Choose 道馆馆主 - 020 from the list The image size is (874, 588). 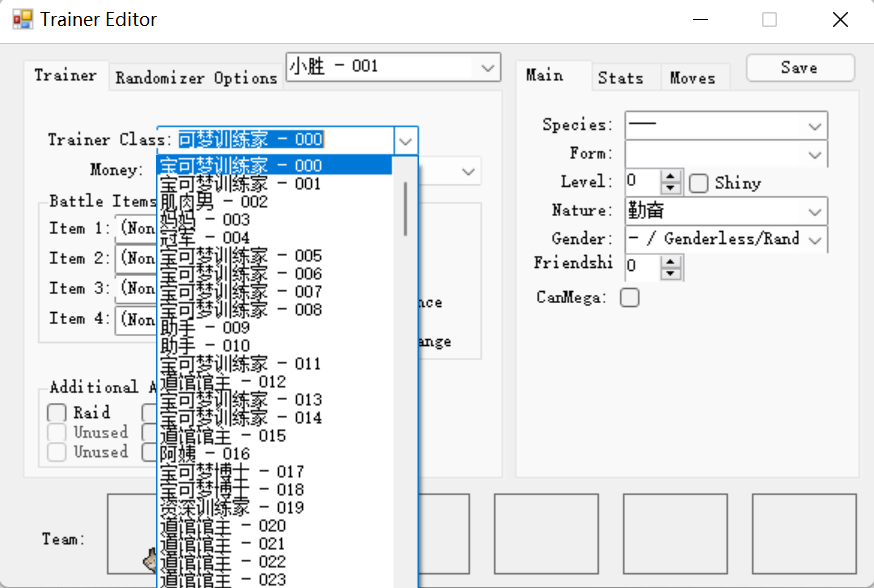coord(275,526)
